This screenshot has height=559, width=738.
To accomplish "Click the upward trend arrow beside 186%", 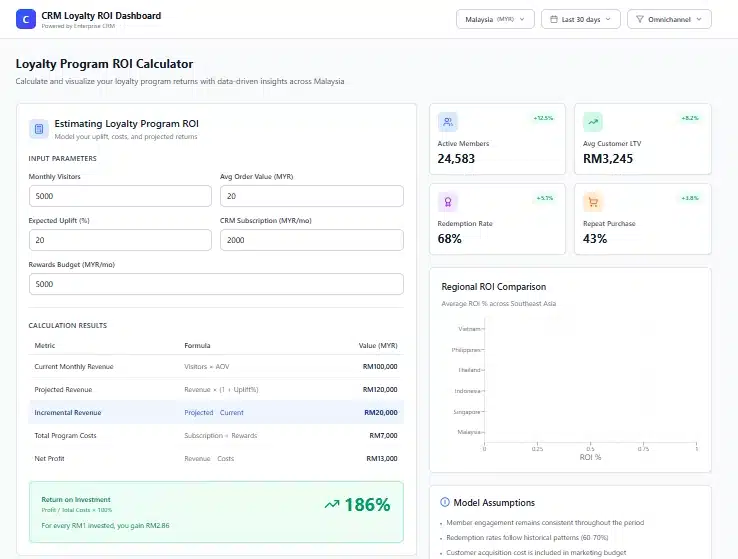I will [332, 505].
